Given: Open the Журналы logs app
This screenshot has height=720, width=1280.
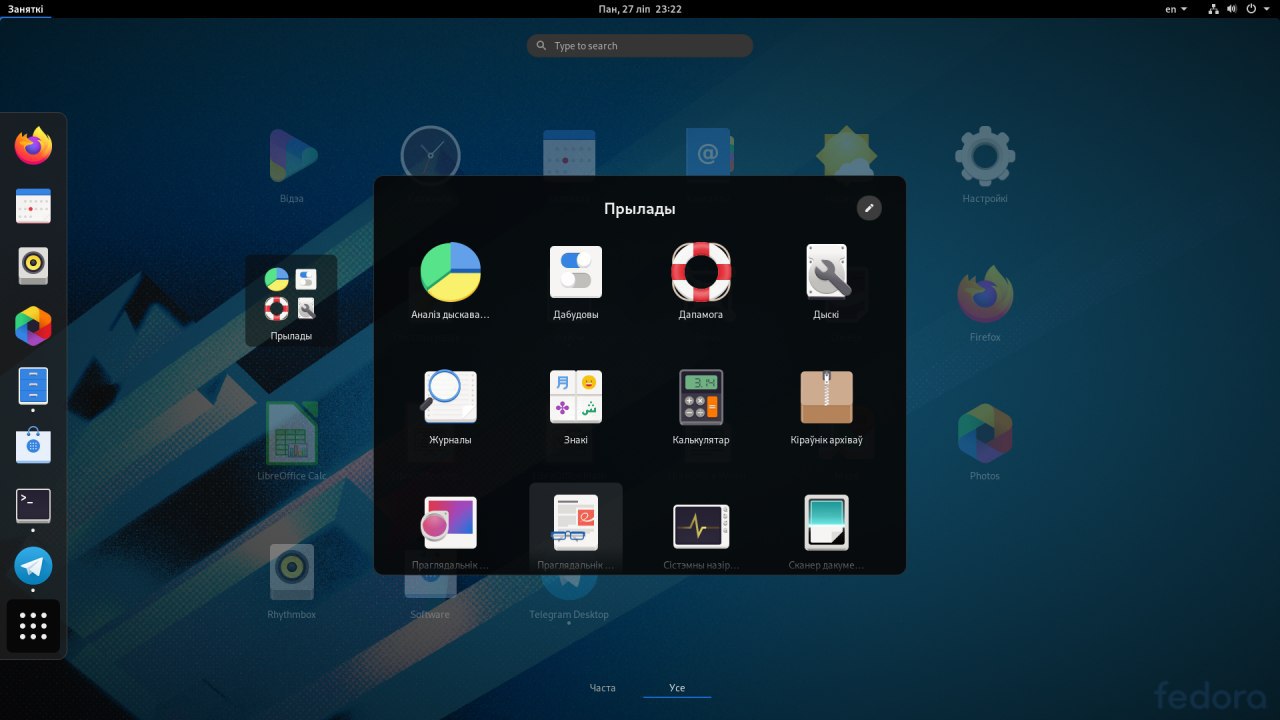Looking at the screenshot, I should 451,406.
